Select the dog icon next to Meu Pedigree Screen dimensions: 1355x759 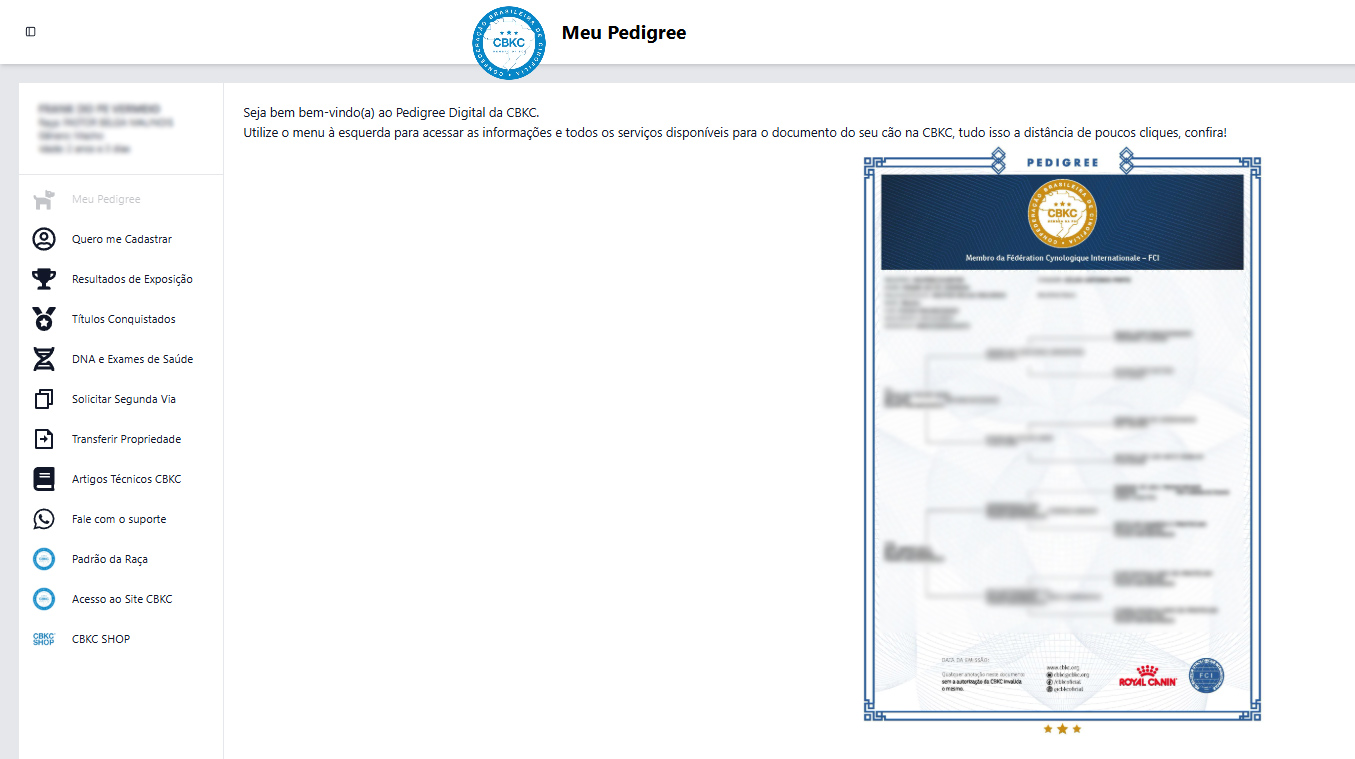coord(43,199)
